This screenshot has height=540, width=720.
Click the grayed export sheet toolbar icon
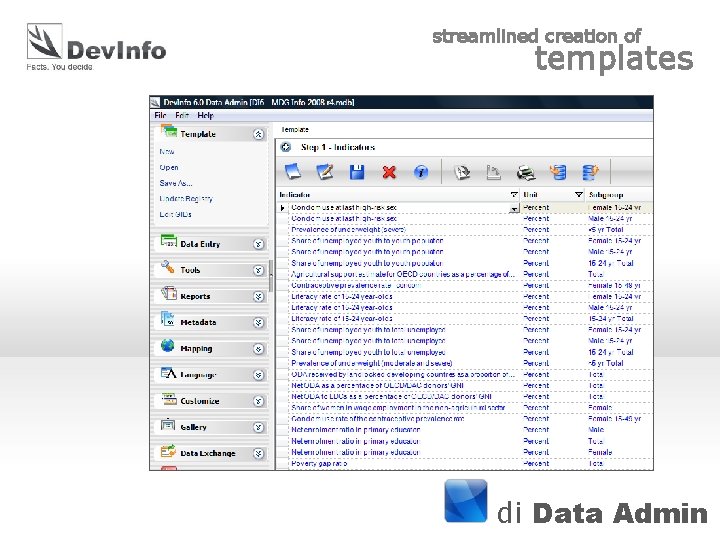pyautogui.click(x=493, y=172)
